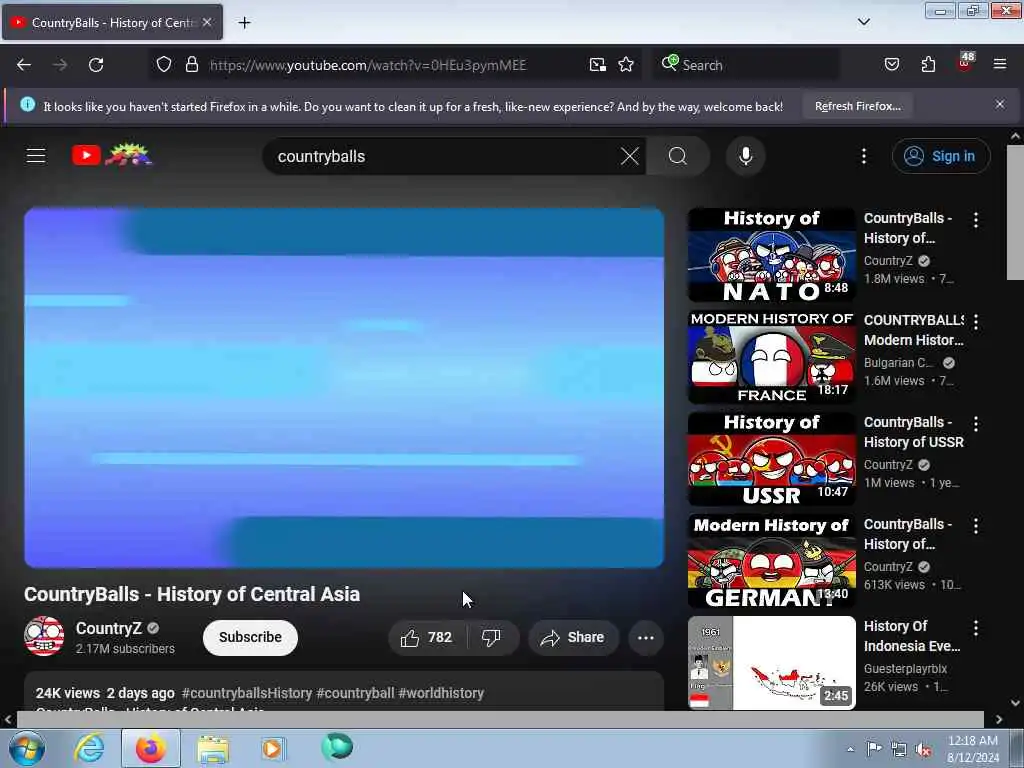The width and height of the screenshot is (1024, 768).
Task: Open the Pocket save icon
Action: tap(891, 64)
